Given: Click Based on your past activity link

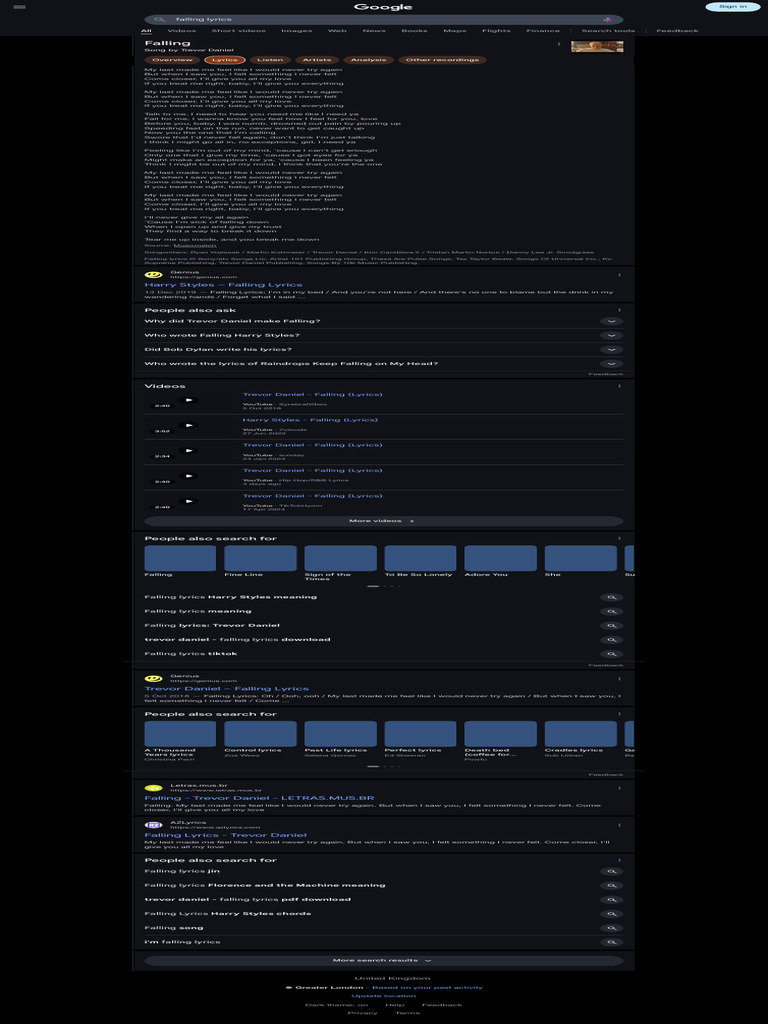Looking at the screenshot, I should [x=427, y=987].
